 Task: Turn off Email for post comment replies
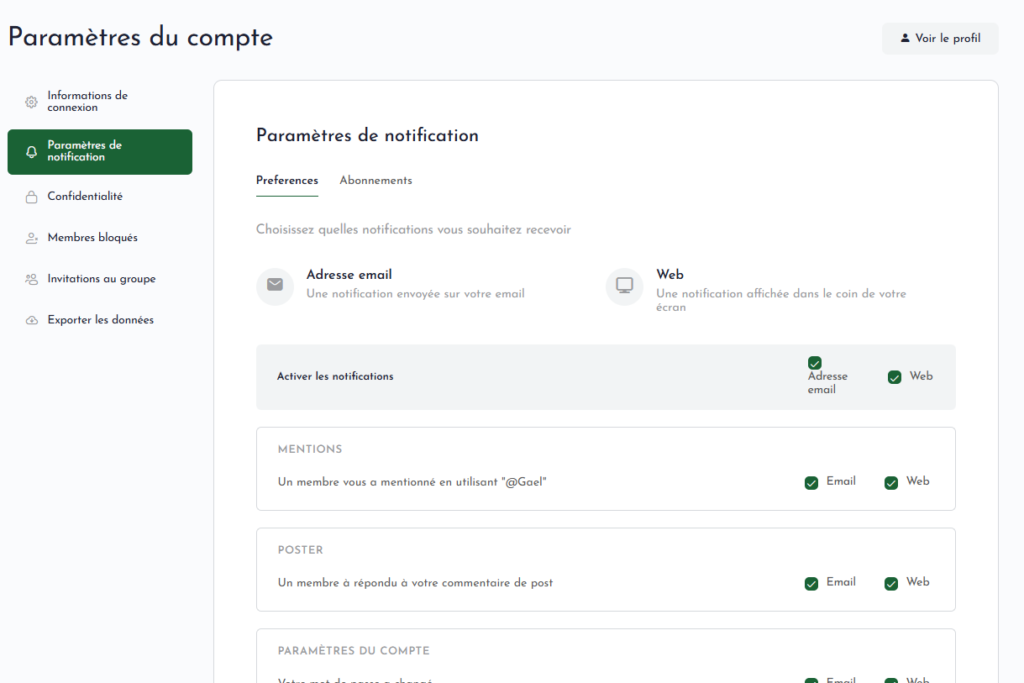[812, 584]
